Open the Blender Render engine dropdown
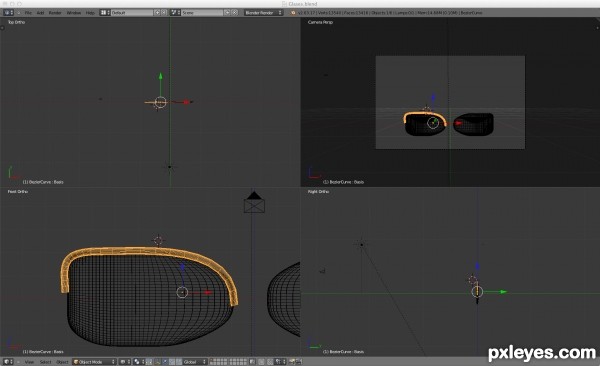Image resolution: width=600 pixels, height=366 pixels. pos(263,13)
